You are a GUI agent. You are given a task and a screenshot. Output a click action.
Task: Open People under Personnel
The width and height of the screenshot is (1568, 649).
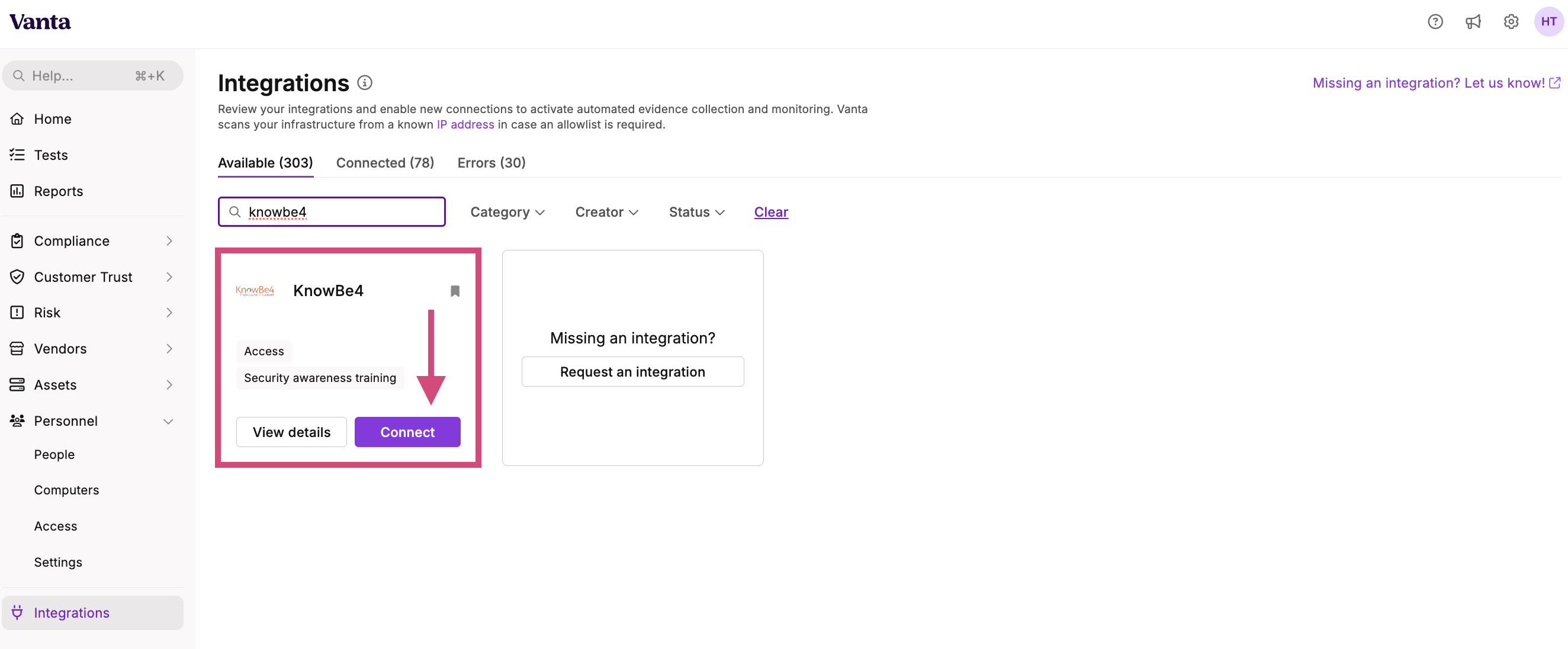54,455
